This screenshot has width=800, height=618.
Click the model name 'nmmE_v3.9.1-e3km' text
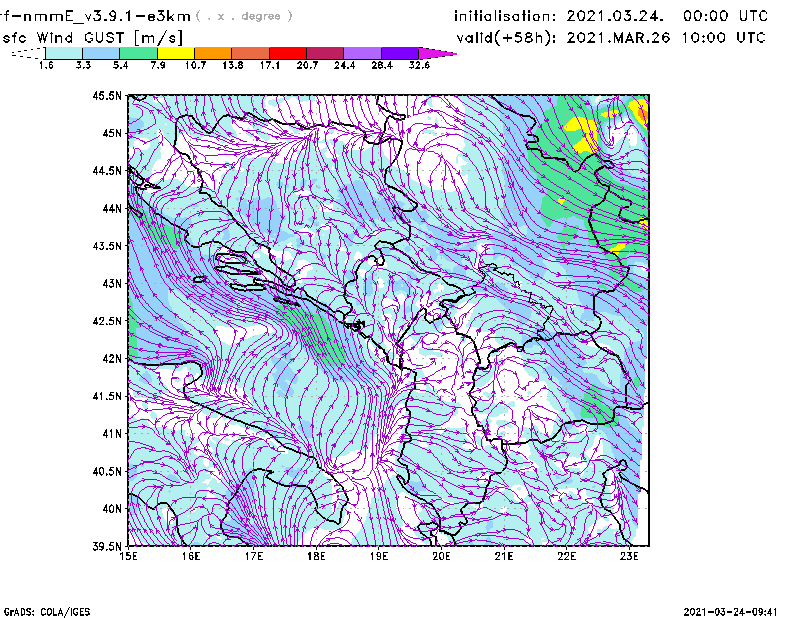107,16
